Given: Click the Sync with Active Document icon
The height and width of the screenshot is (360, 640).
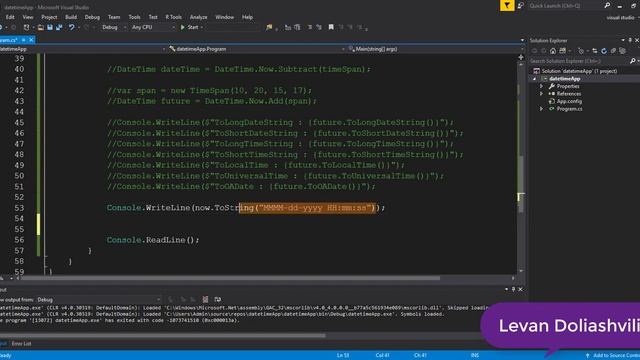Looking at the screenshot, I should click(594, 51).
